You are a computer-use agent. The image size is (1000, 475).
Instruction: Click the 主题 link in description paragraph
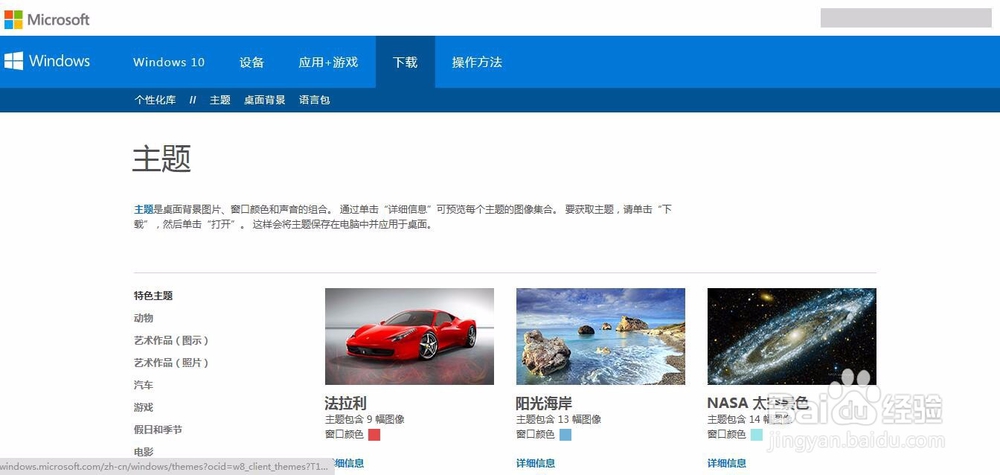point(143,209)
